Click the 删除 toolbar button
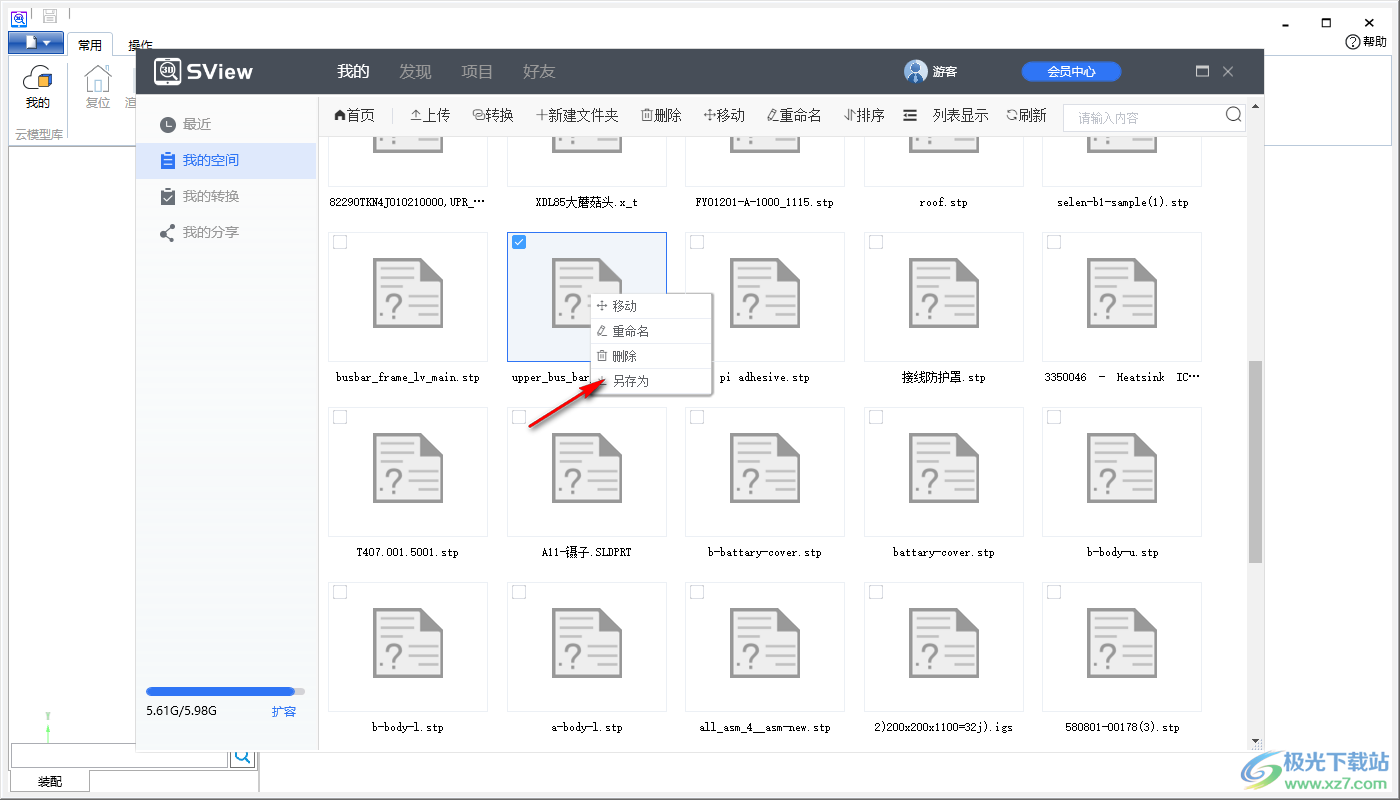Screen dimensions: 1400x800 tap(661, 116)
